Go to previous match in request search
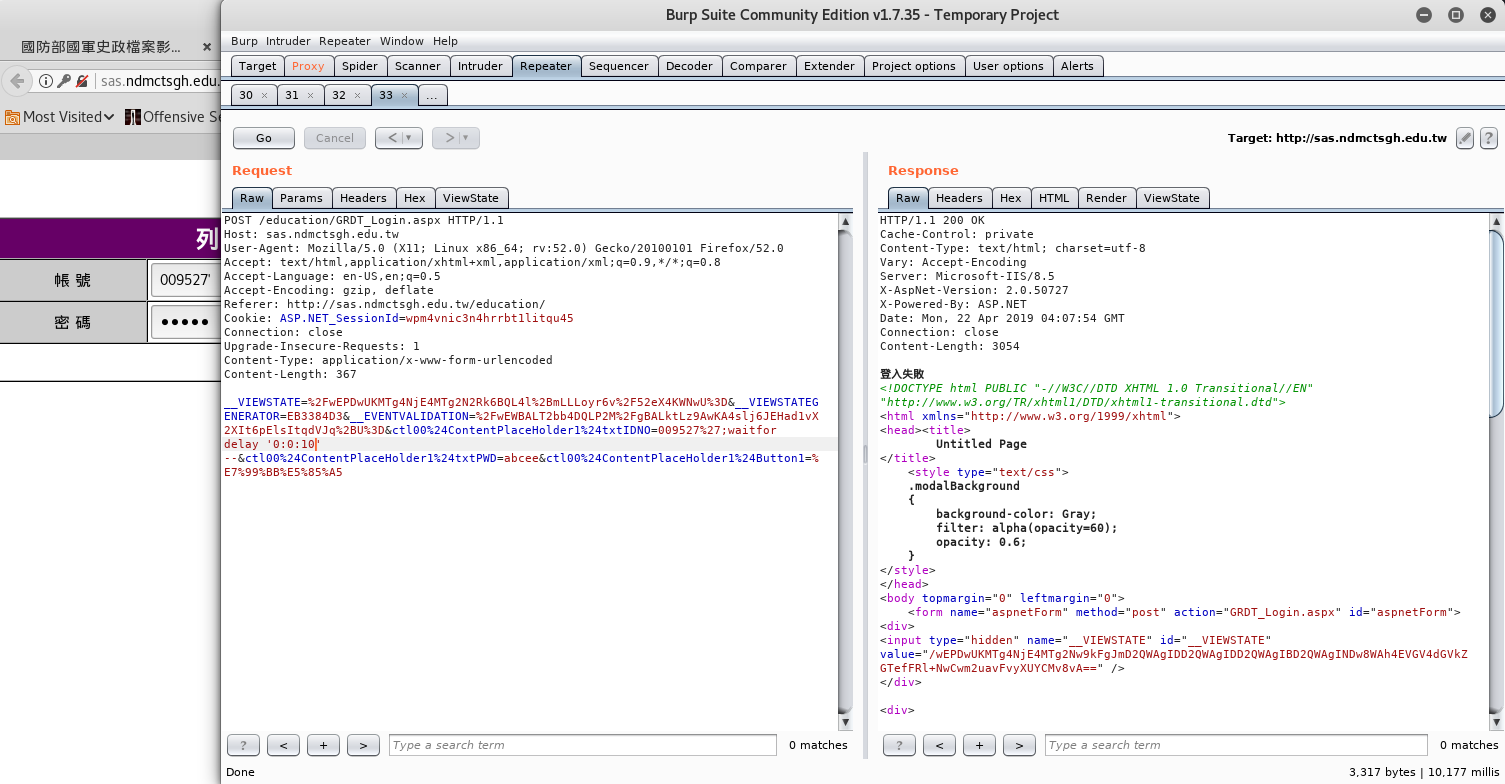 click(283, 745)
